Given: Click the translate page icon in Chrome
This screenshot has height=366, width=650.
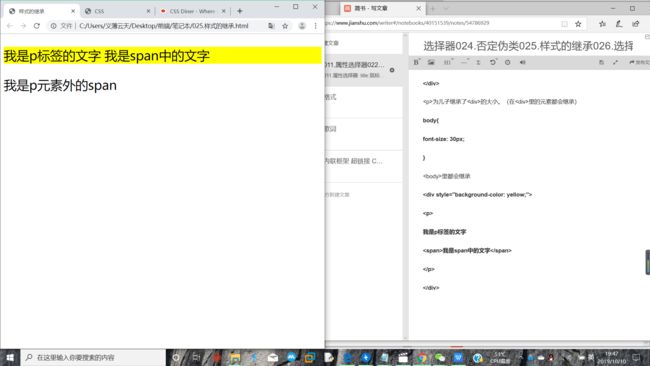Looking at the screenshot, I should pyautogui.click(x=271, y=26).
